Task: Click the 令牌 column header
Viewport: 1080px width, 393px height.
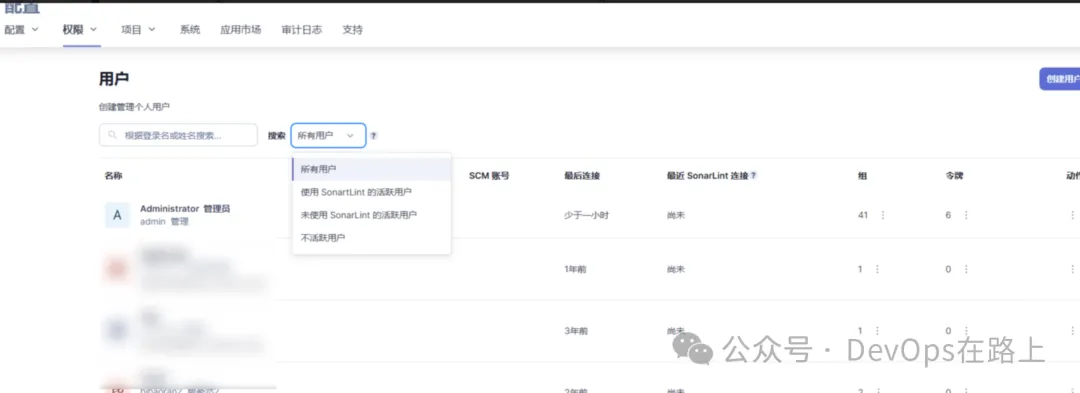Action: click(x=954, y=176)
